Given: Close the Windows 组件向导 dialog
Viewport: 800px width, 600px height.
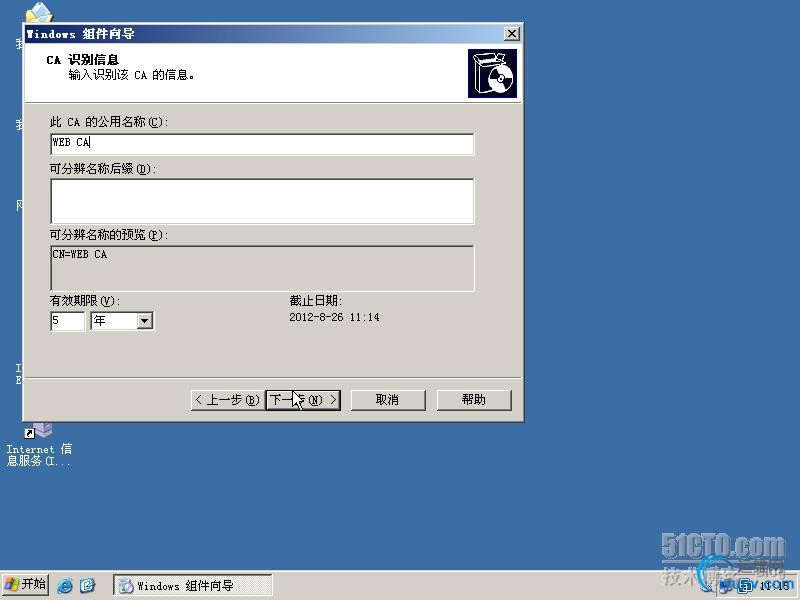Looking at the screenshot, I should tap(511, 34).
